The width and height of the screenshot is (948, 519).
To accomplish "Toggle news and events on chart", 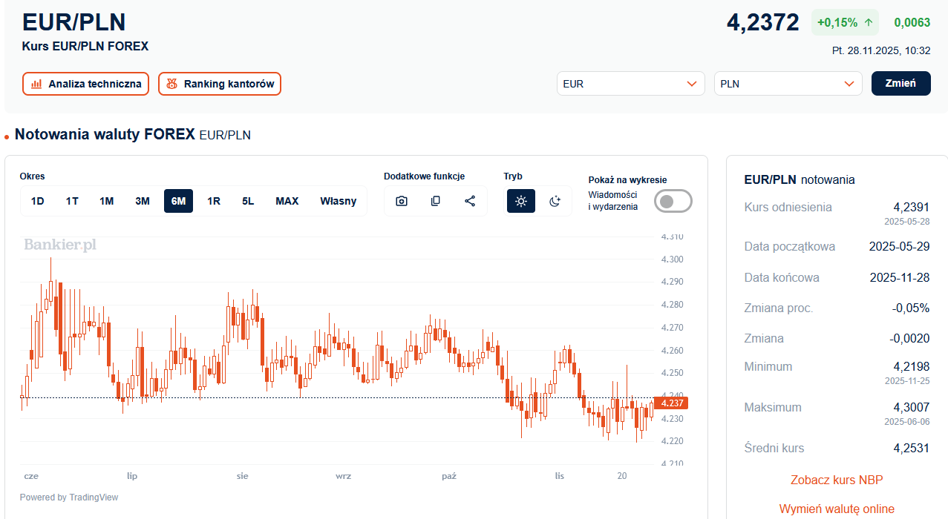I will [672, 201].
